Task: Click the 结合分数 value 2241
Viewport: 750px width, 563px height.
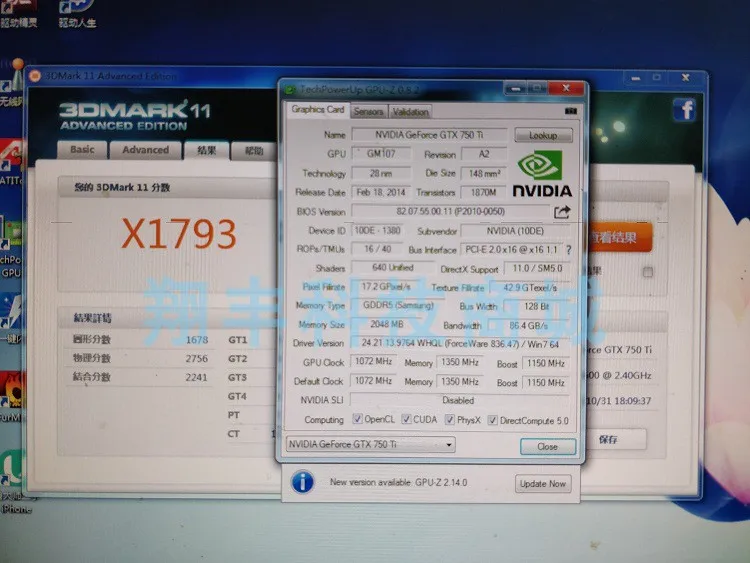Action: [x=197, y=377]
